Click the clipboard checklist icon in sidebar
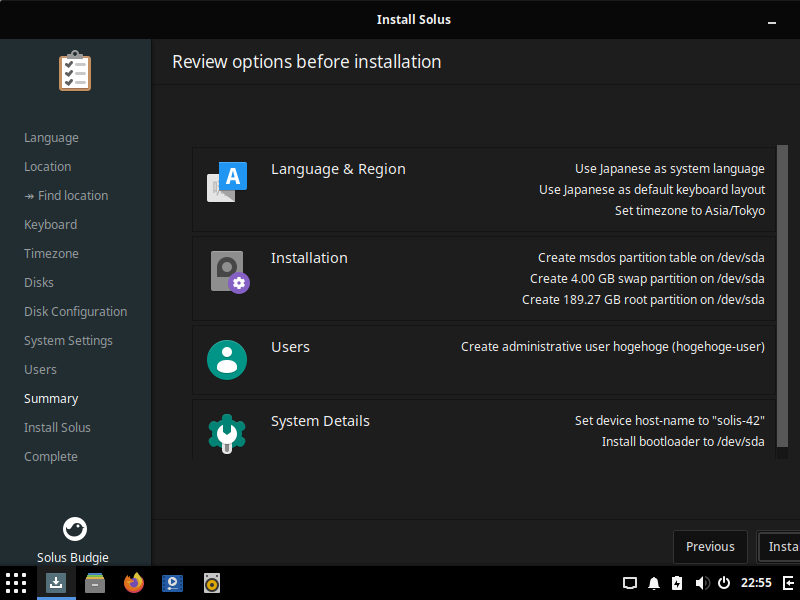800x600 pixels. pyautogui.click(x=74, y=71)
